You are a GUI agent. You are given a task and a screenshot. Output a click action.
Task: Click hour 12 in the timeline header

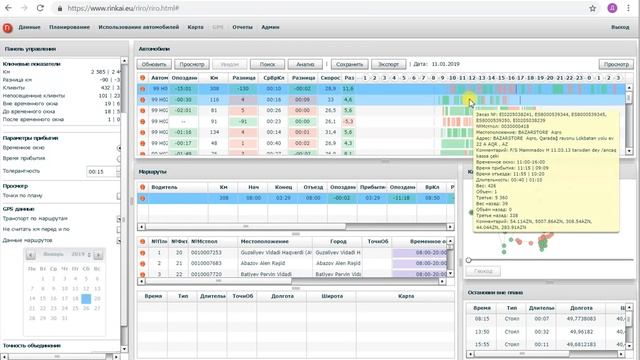click(472, 78)
